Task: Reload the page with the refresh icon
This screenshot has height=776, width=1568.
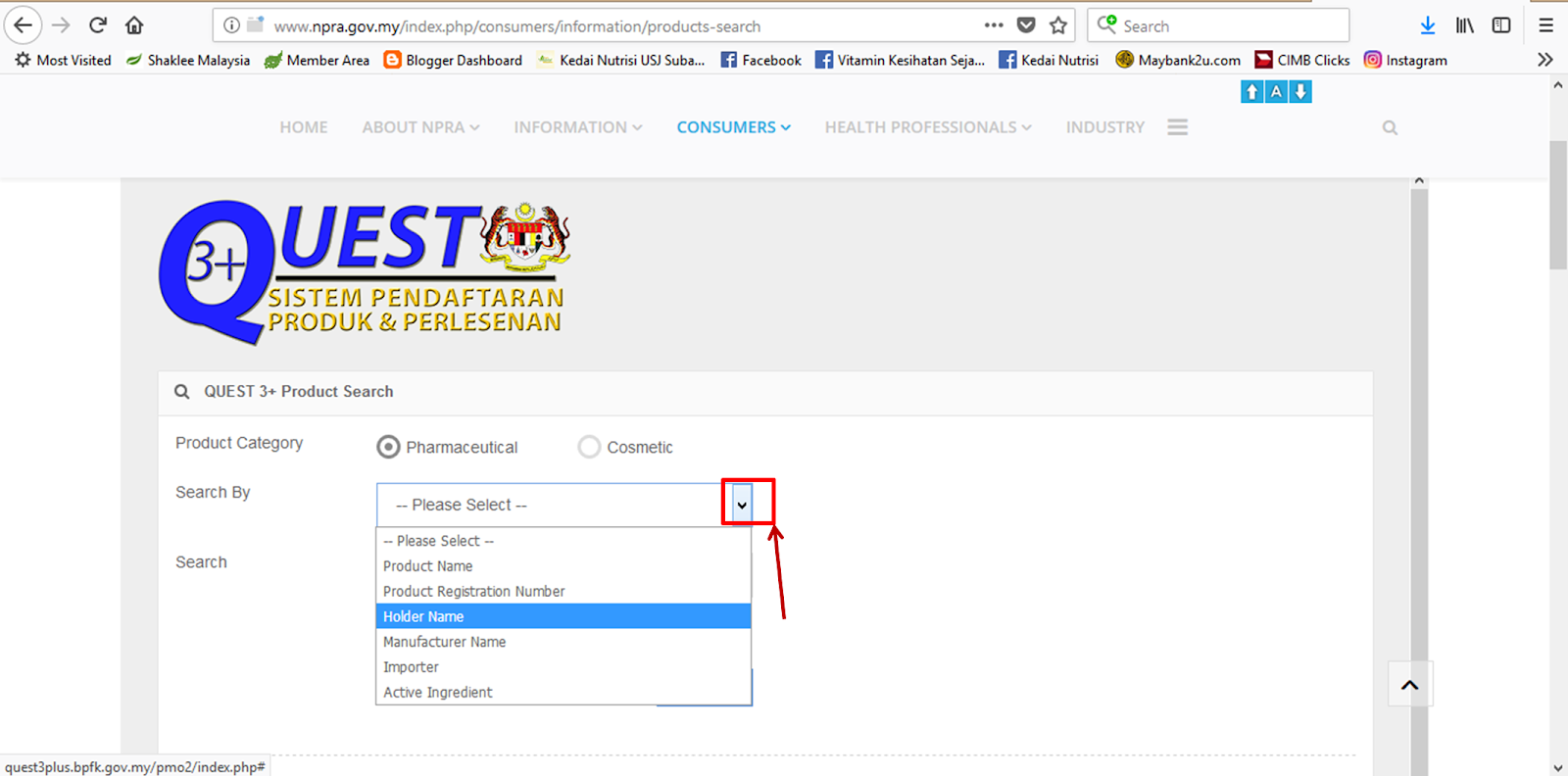Action: tap(97, 25)
